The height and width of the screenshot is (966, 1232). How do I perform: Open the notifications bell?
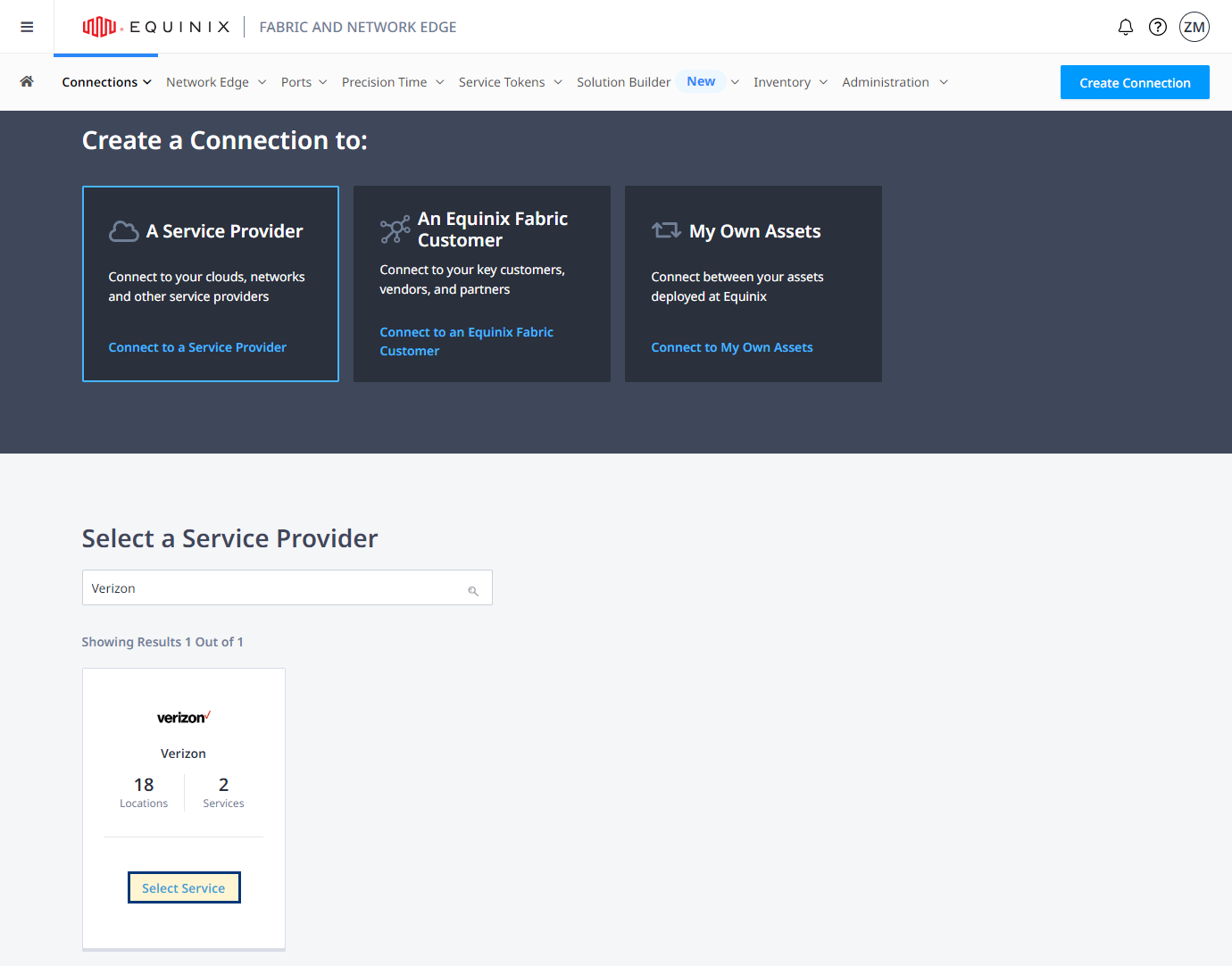tap(1126, 27)
